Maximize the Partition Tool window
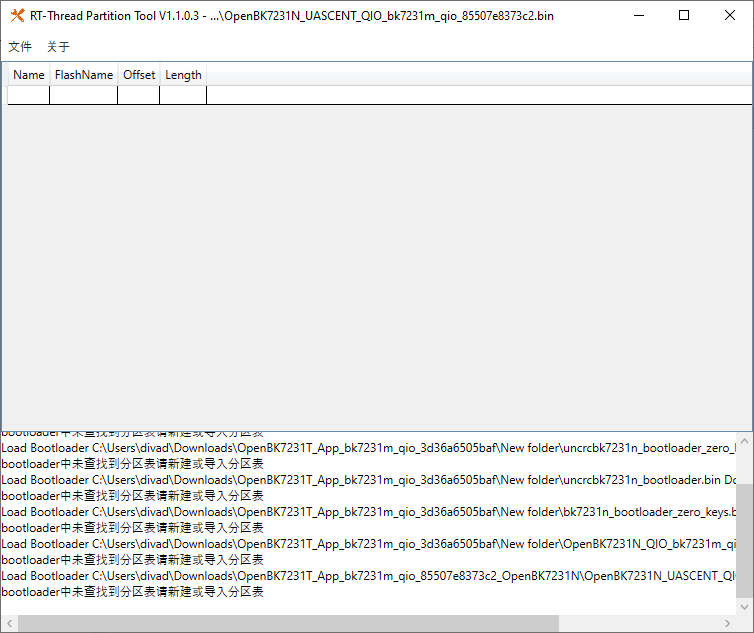Viewport: 754px width, 633px height. point(684,15)
